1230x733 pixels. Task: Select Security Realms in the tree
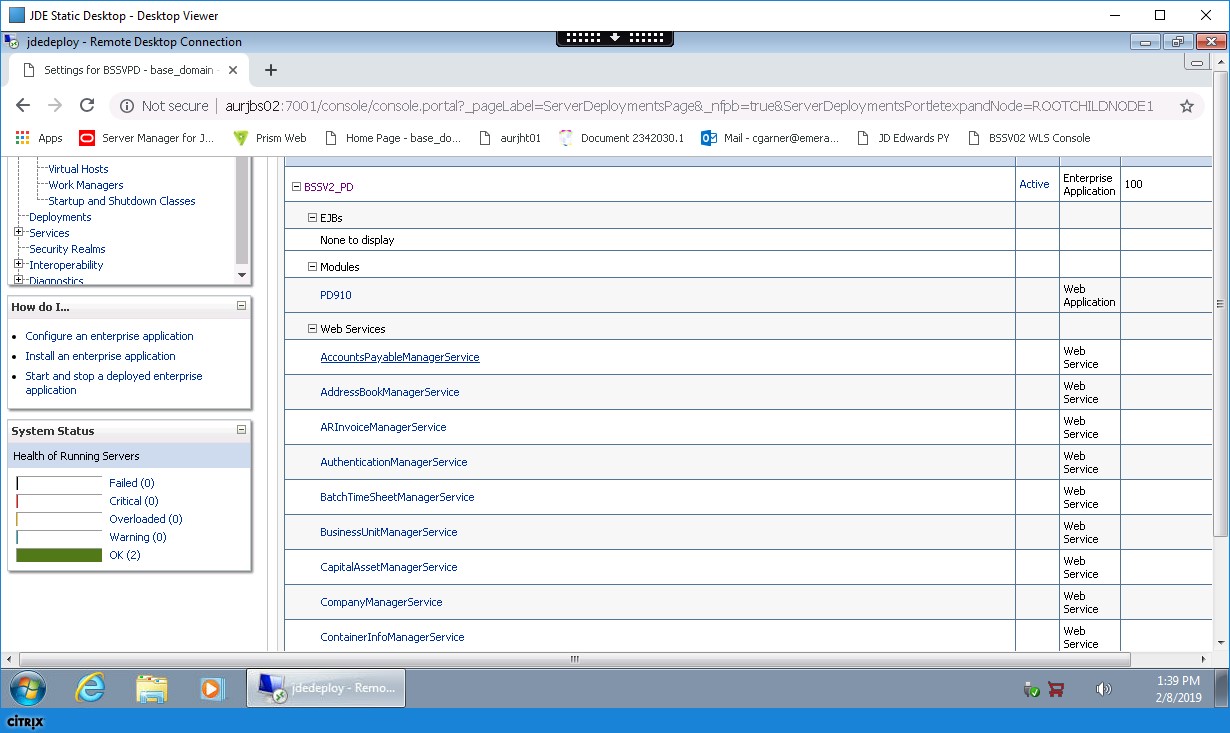point(67,249)
